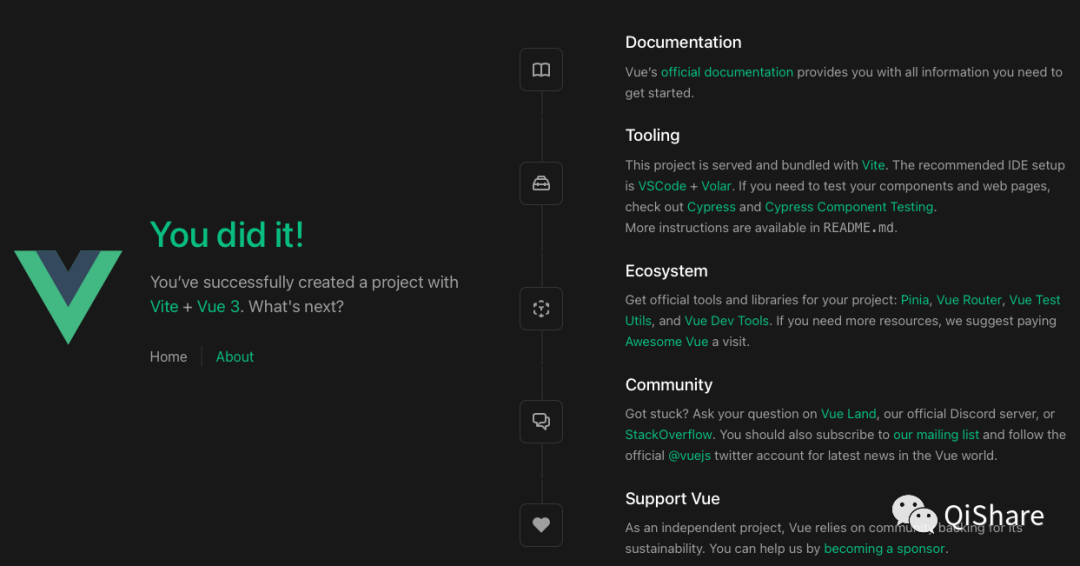
Task: Open the Vue Dev Tools link
Action: (x=727, y=321)
